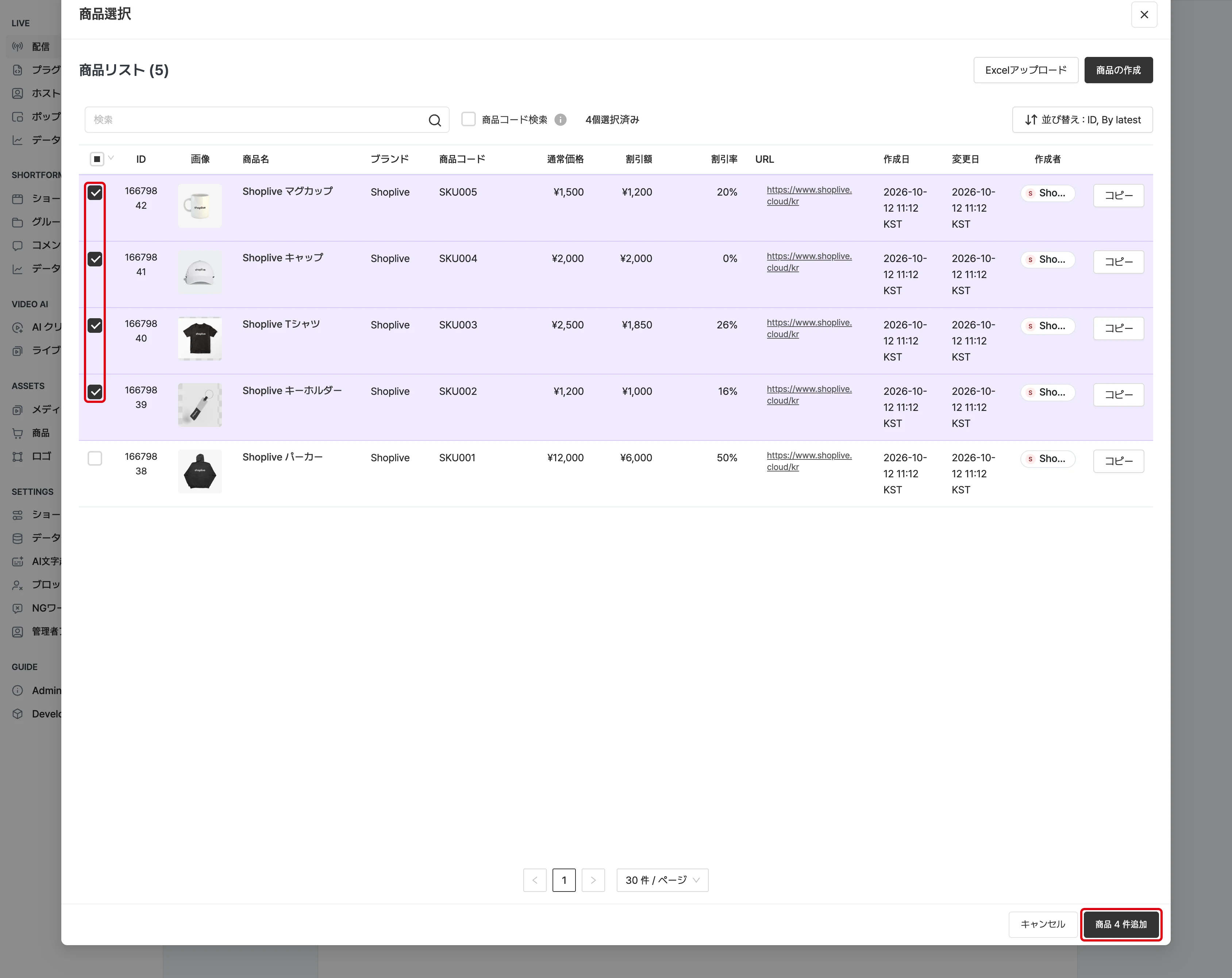The width and height of the screenshot is (1232, 978).
Task: Toggle the select-all header checkbox
Action: [x=97, y=159]
